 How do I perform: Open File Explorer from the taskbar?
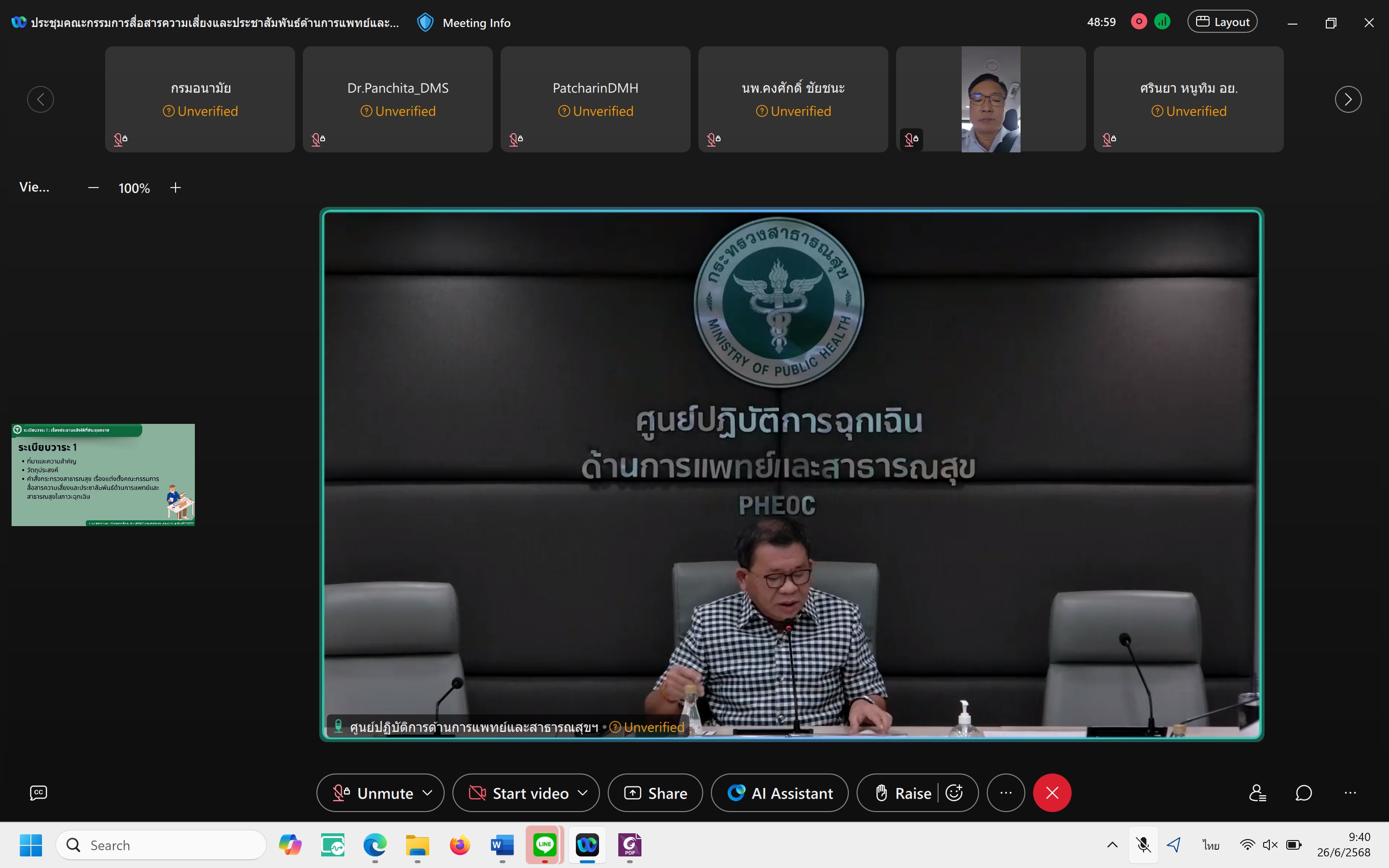pos(417,845)
